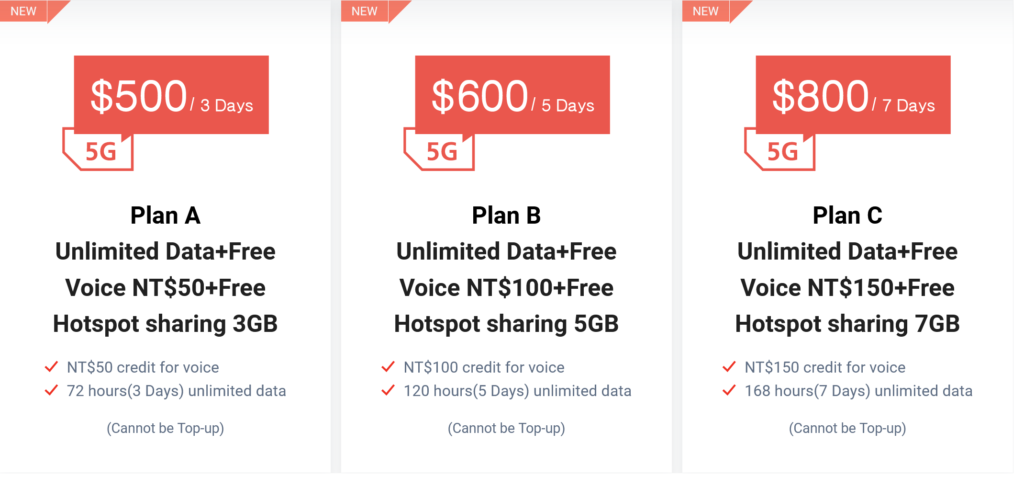The width and height of the screenshot is (1024, 477).
Task: Open the Plan B heading
Action: point(506,215)
